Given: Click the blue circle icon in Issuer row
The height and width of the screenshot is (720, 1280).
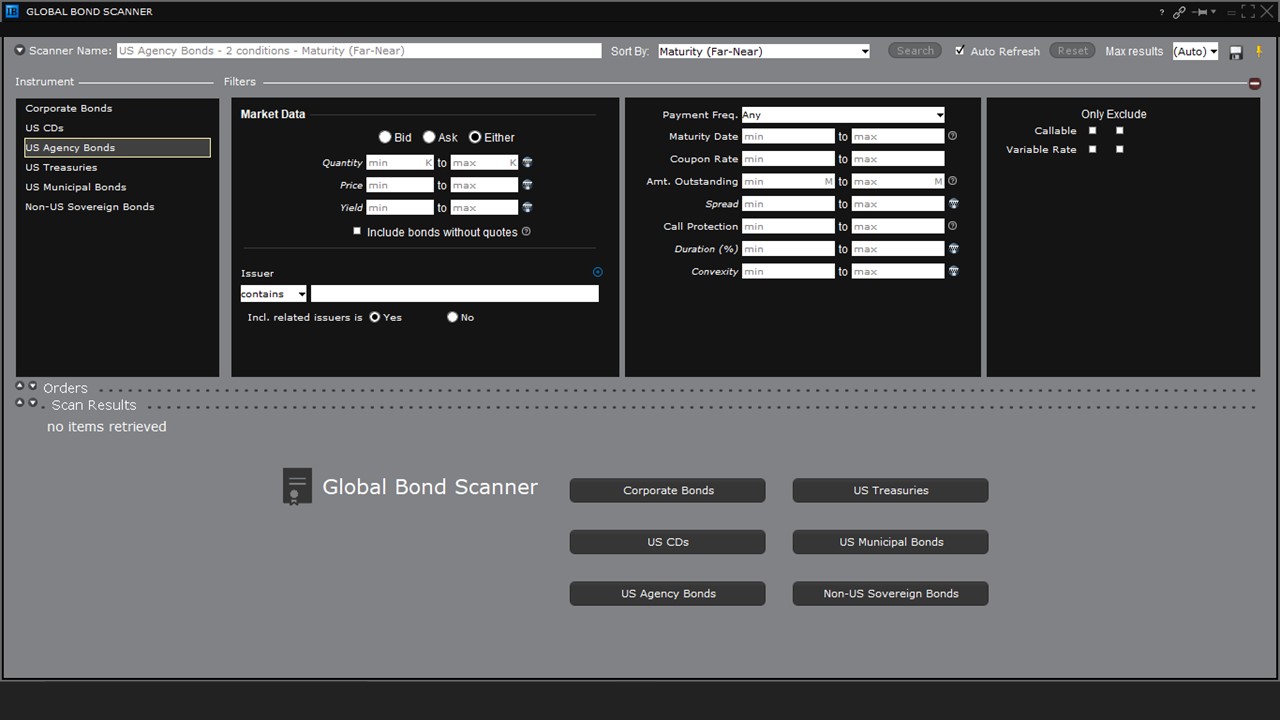Looking at the screenshot, I should click(598, 272).
